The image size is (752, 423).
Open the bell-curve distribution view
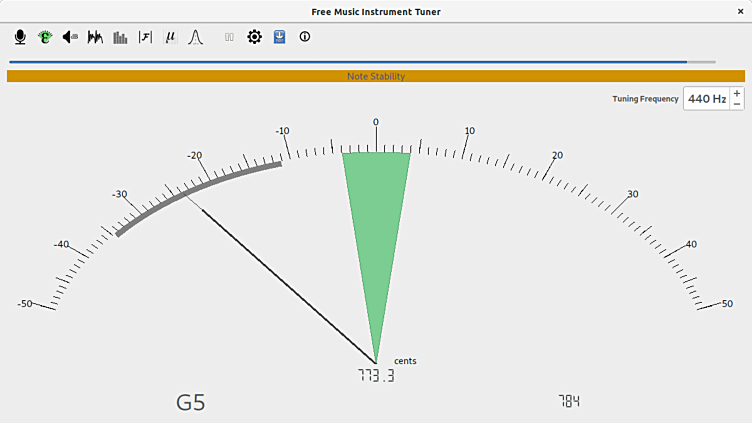pos(196,37)
